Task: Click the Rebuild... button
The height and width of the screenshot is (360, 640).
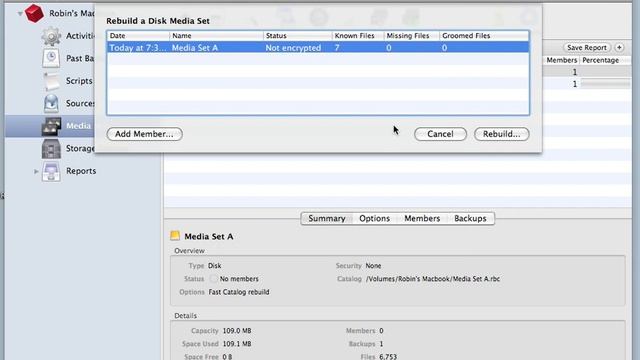Action: click(501, 134)
